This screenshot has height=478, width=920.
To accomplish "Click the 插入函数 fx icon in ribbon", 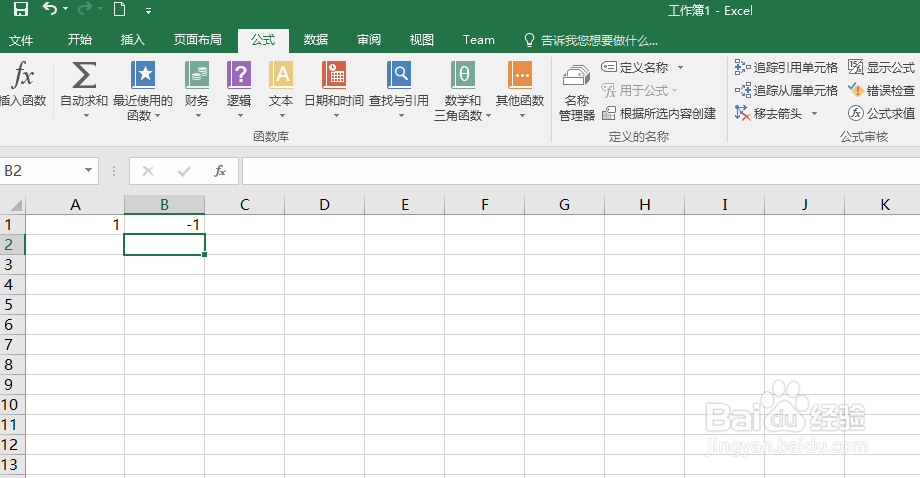I will pos(23,75).
